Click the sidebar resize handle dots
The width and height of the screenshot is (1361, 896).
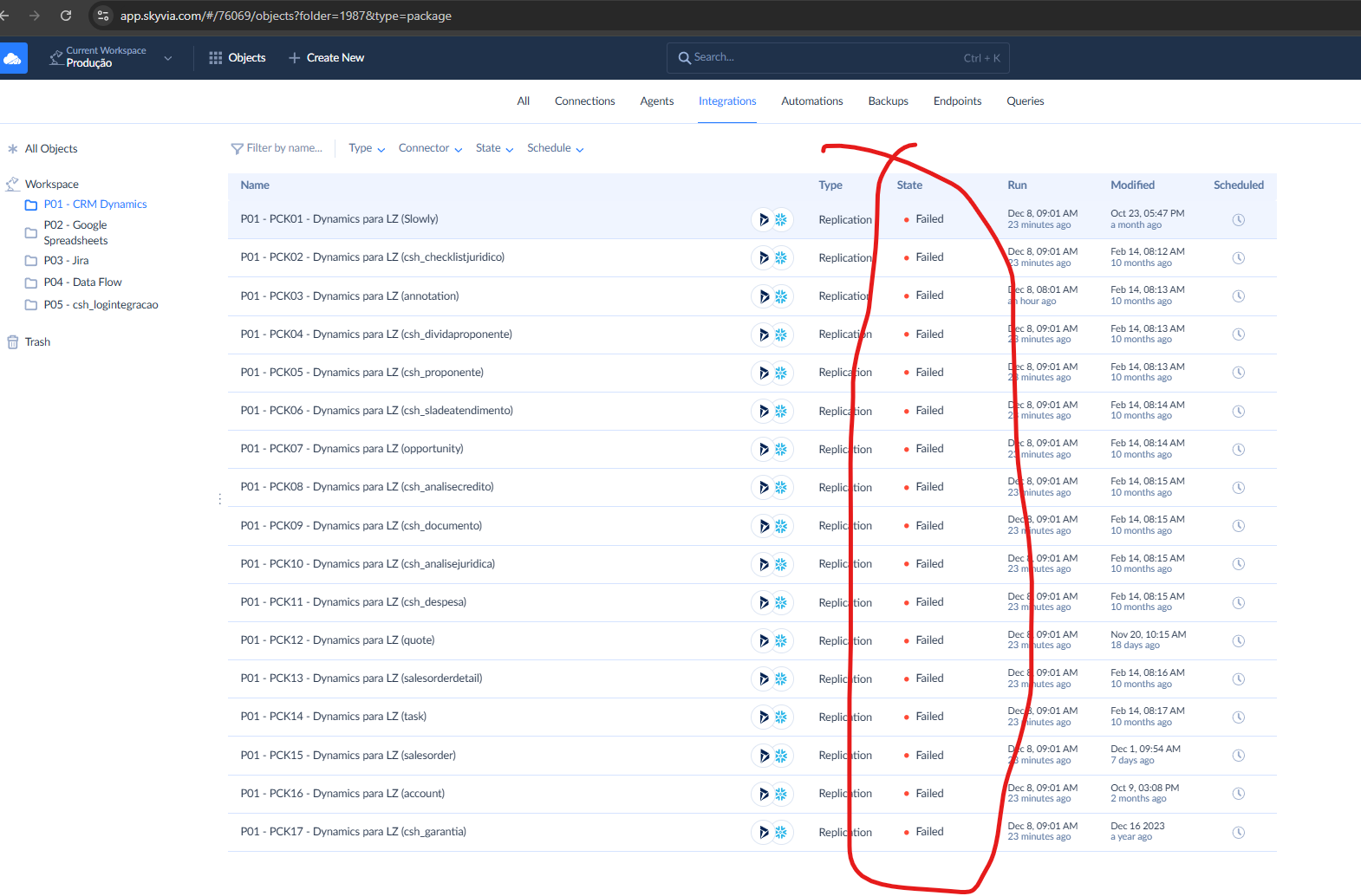pyautogui.click(x=220, y=499)
